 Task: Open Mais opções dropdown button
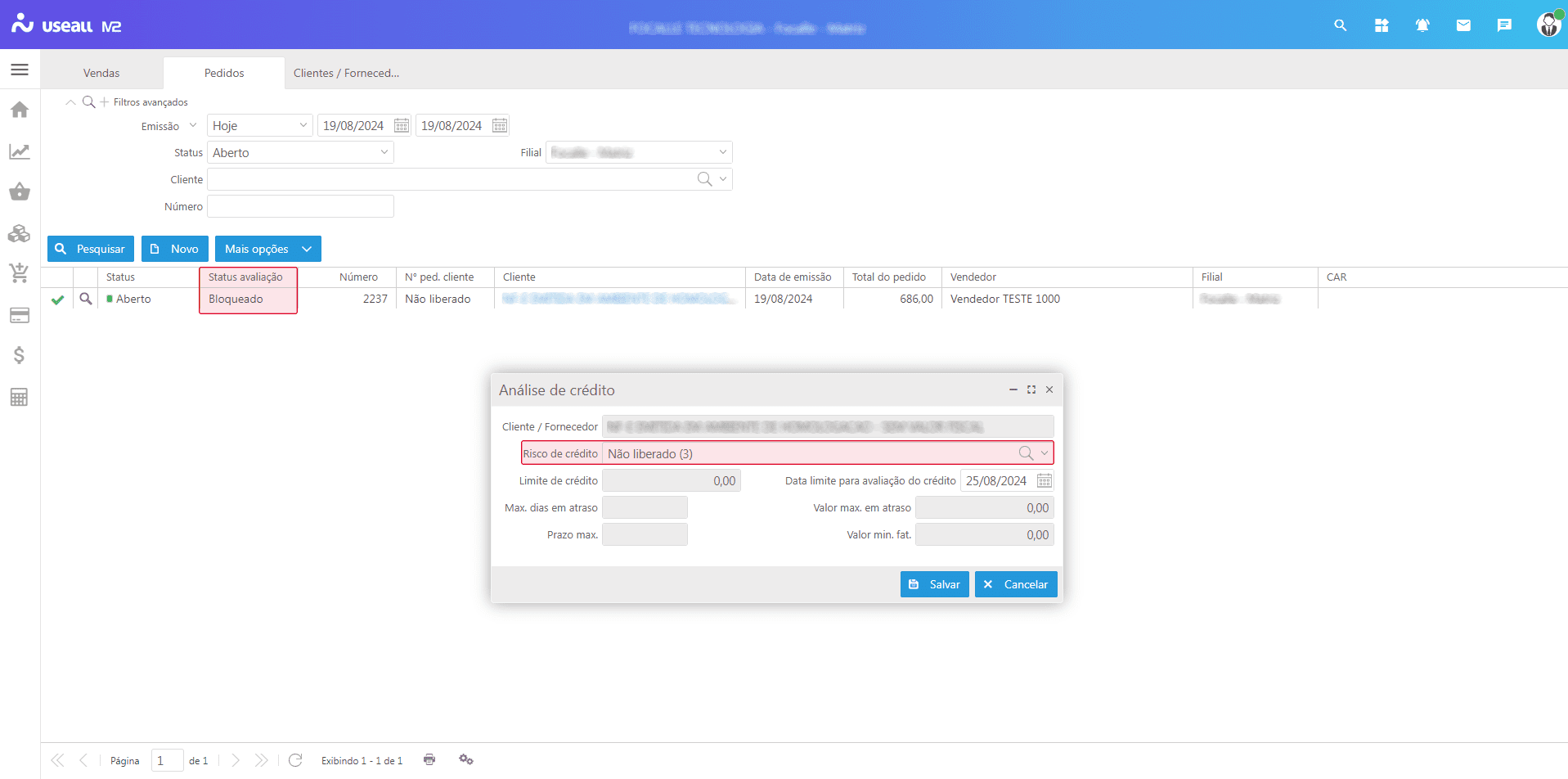(x=267, y=249)
